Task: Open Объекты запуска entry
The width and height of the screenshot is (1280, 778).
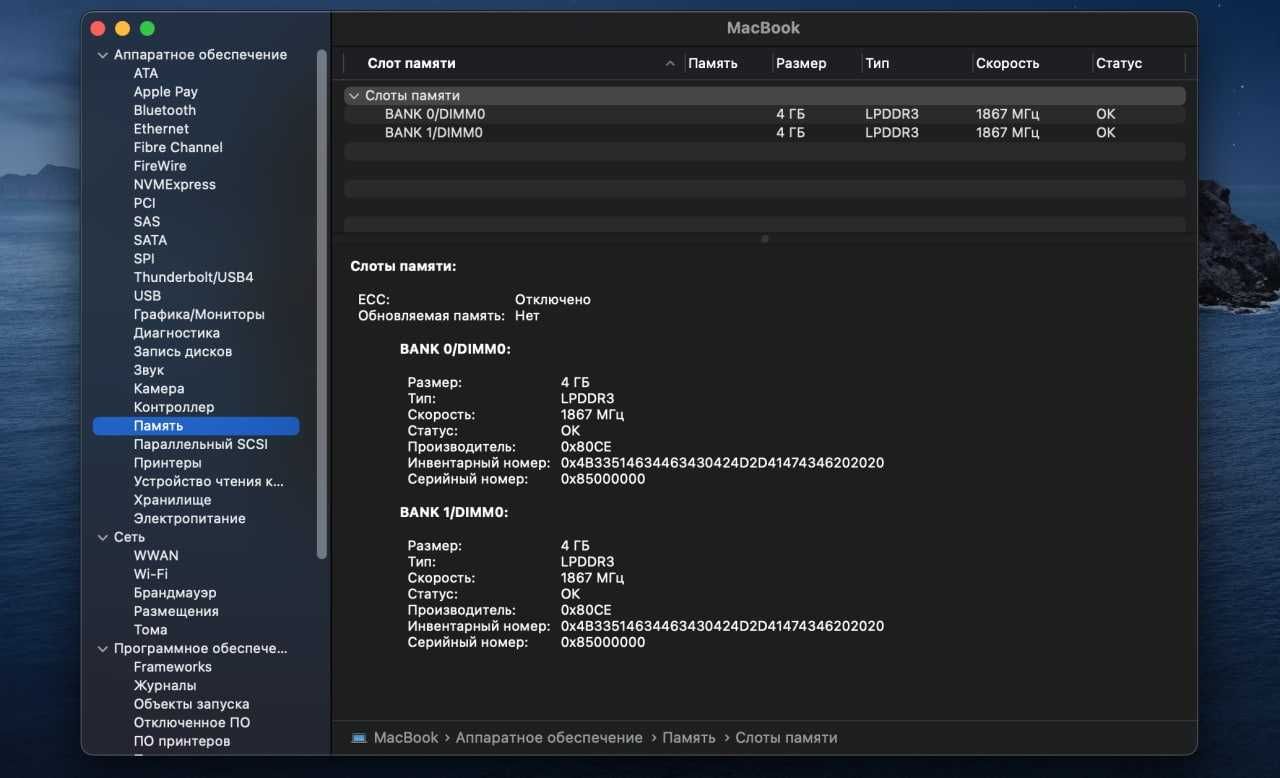Action: [x=192, y=704]
